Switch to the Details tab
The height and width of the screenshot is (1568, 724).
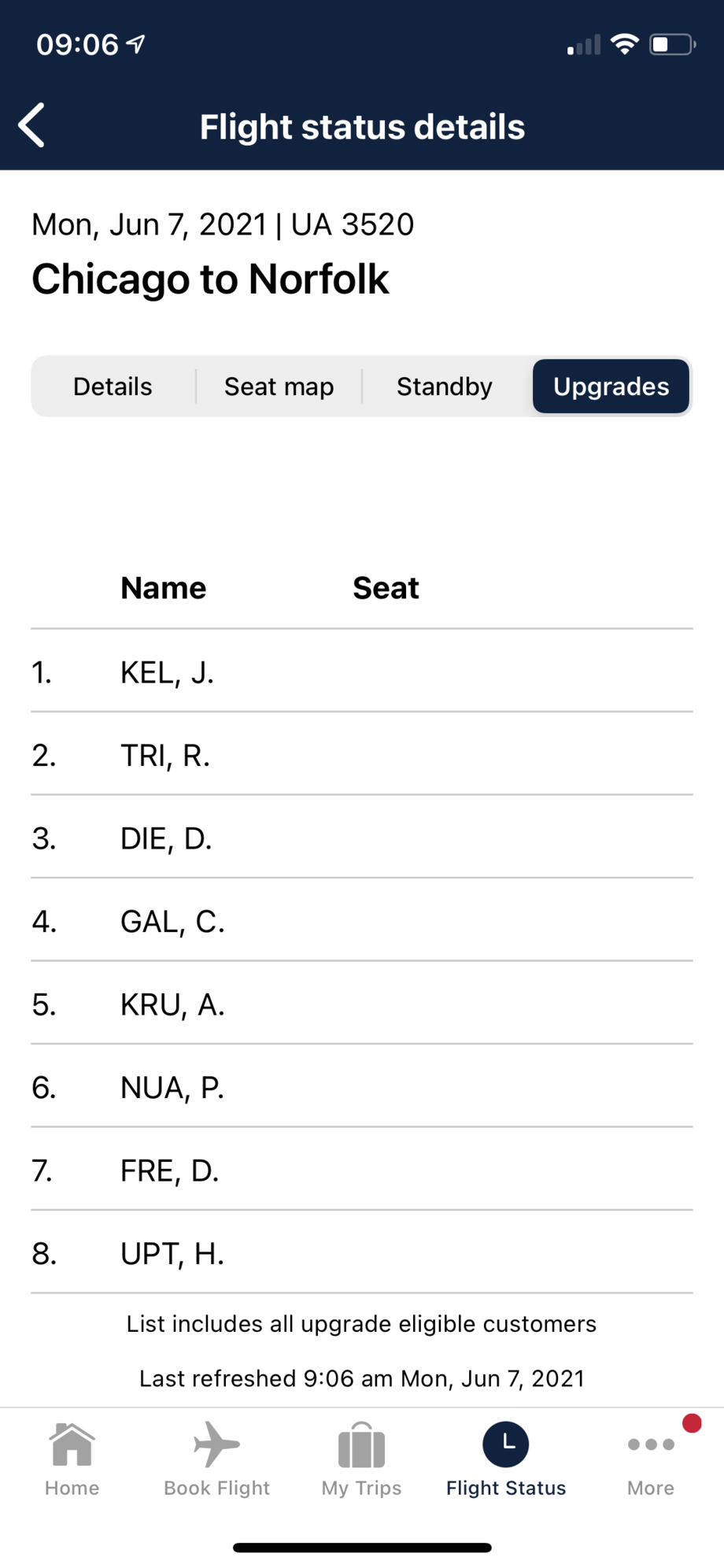click(113, 386)
